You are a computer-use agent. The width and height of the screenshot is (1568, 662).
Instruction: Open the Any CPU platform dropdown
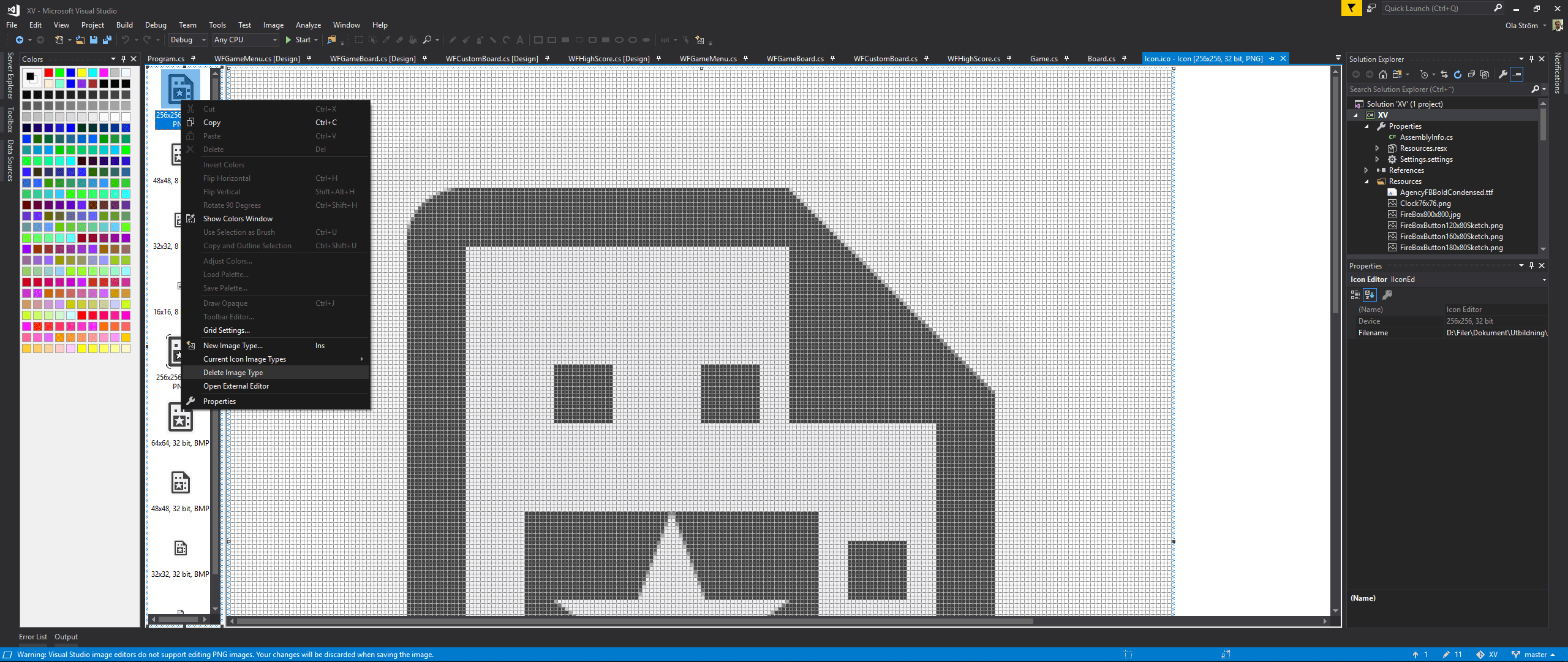[x=245, y=40]
